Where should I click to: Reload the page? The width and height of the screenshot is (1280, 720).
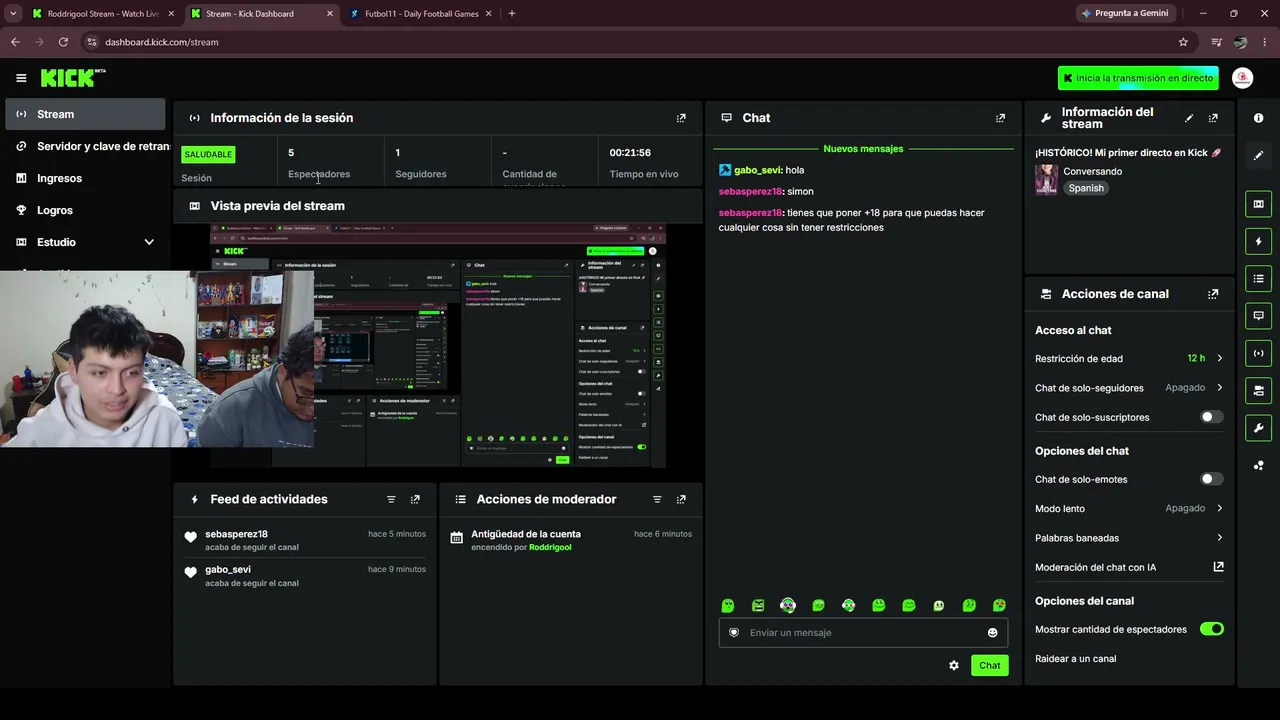point(63,42)
